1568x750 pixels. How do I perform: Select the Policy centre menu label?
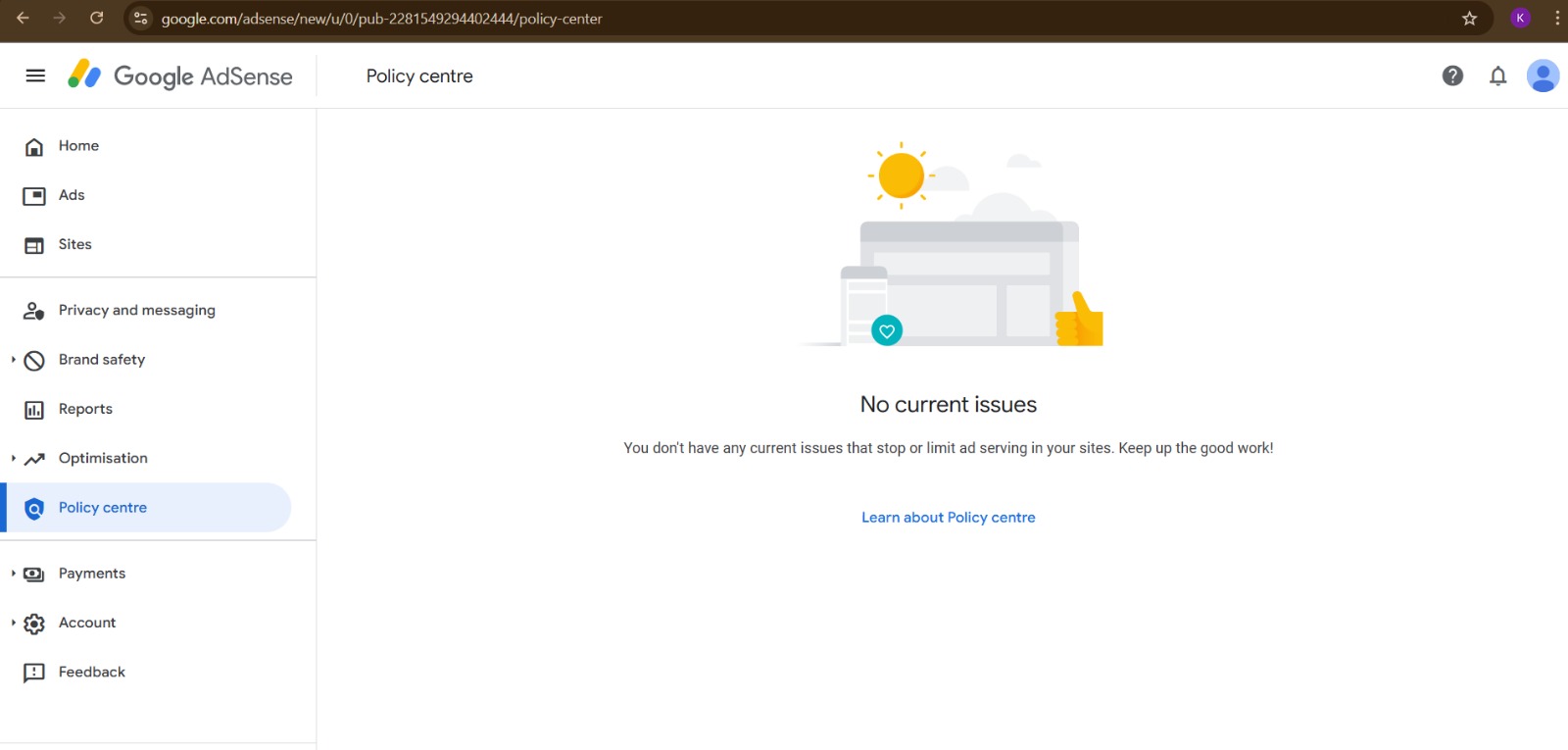(103, 508)
